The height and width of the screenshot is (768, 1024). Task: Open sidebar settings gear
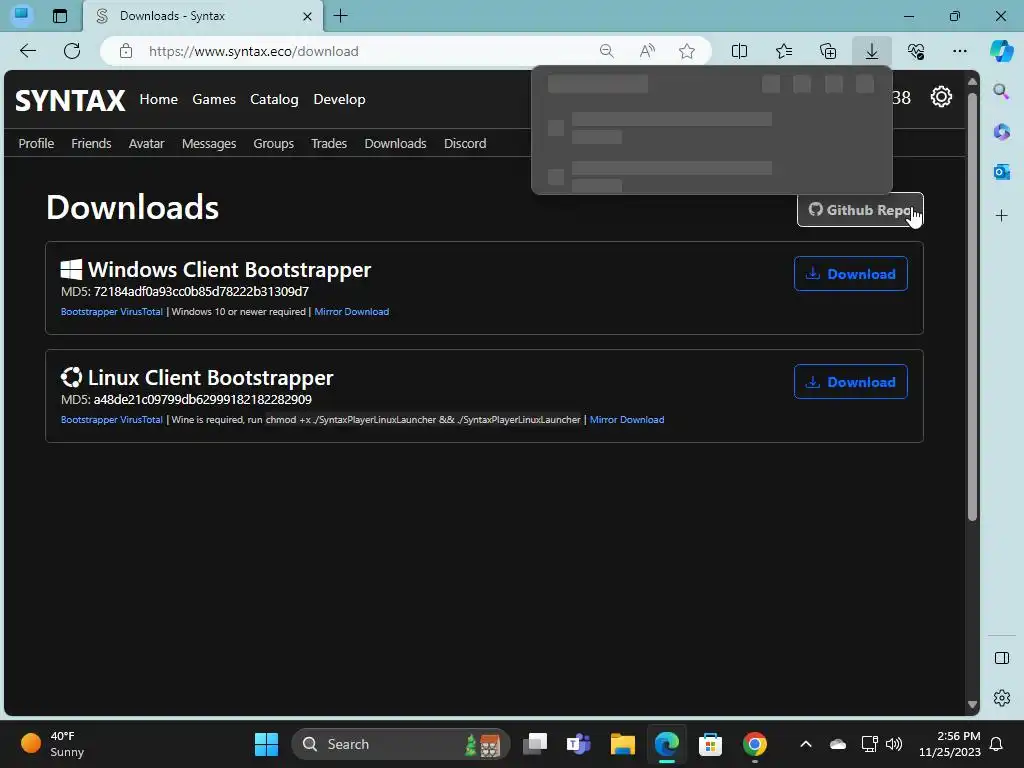tap(1001, 698)
